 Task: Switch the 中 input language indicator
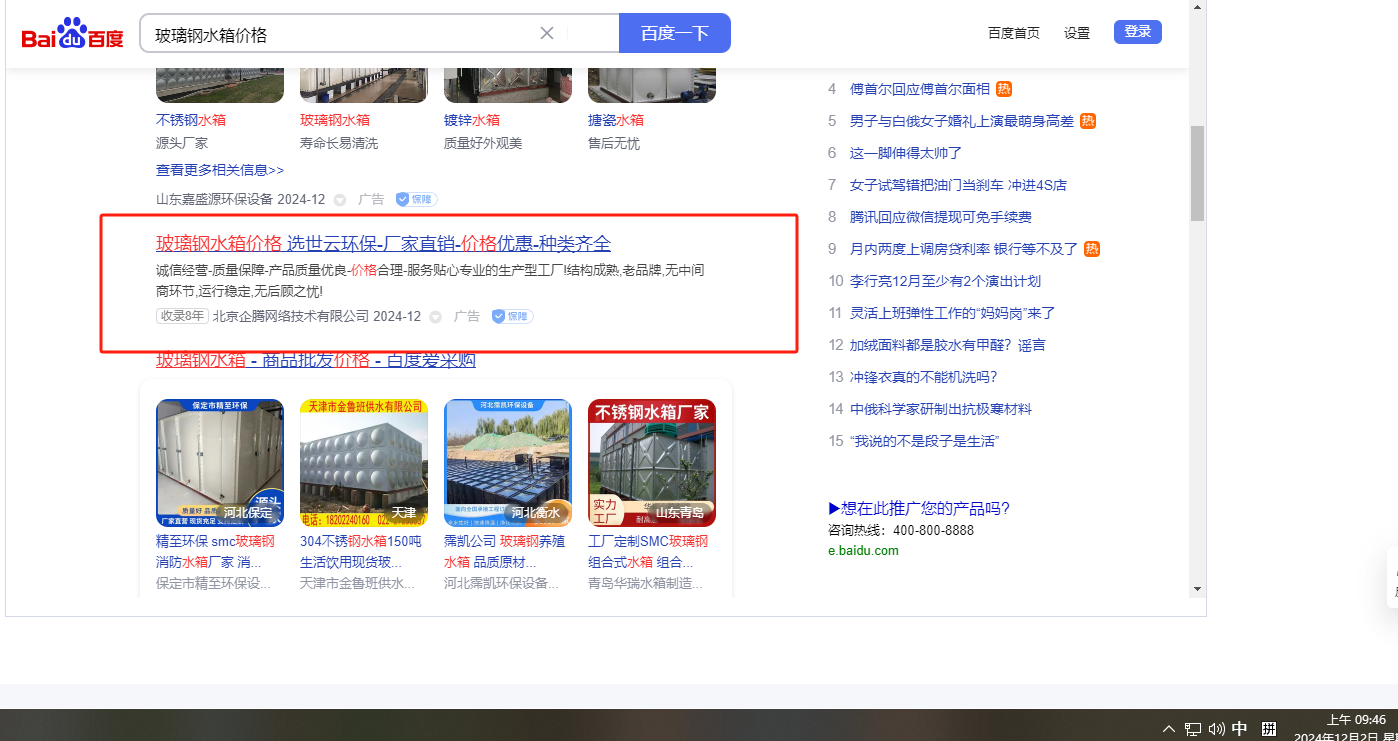(1240, 729)
